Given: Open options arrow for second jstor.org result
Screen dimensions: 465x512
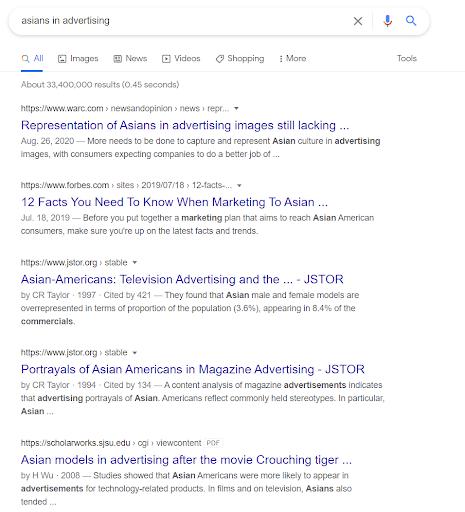Looking at the screenshot, I should 135,353.
